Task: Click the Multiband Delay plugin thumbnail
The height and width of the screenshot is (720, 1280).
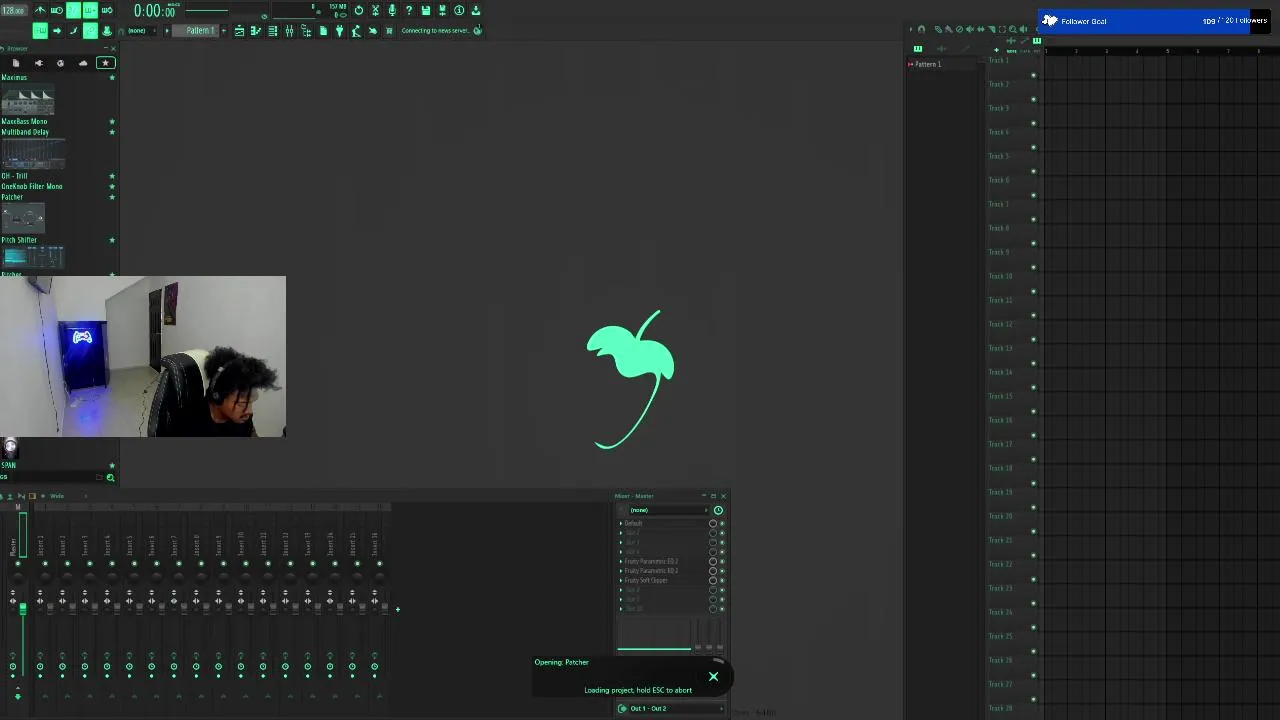Action: click(x=33, y=154)
